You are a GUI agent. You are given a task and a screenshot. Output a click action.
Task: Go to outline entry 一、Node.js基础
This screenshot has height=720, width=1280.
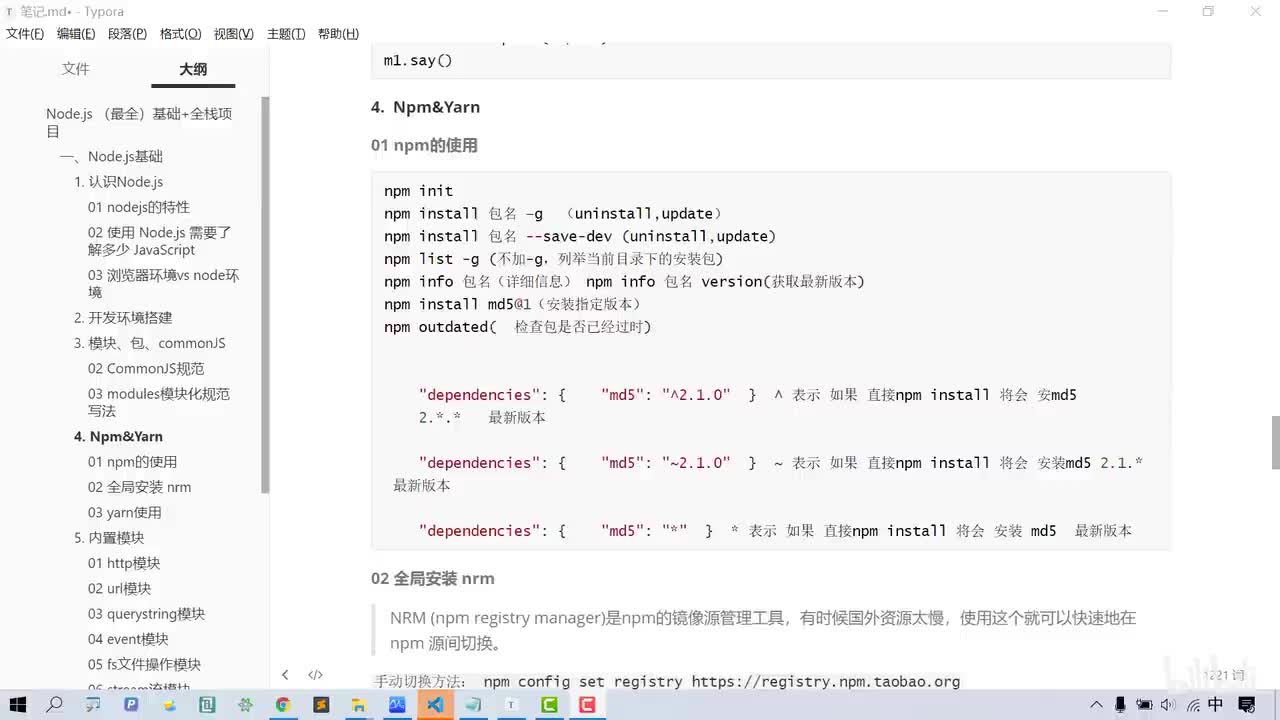coord(110,156)
